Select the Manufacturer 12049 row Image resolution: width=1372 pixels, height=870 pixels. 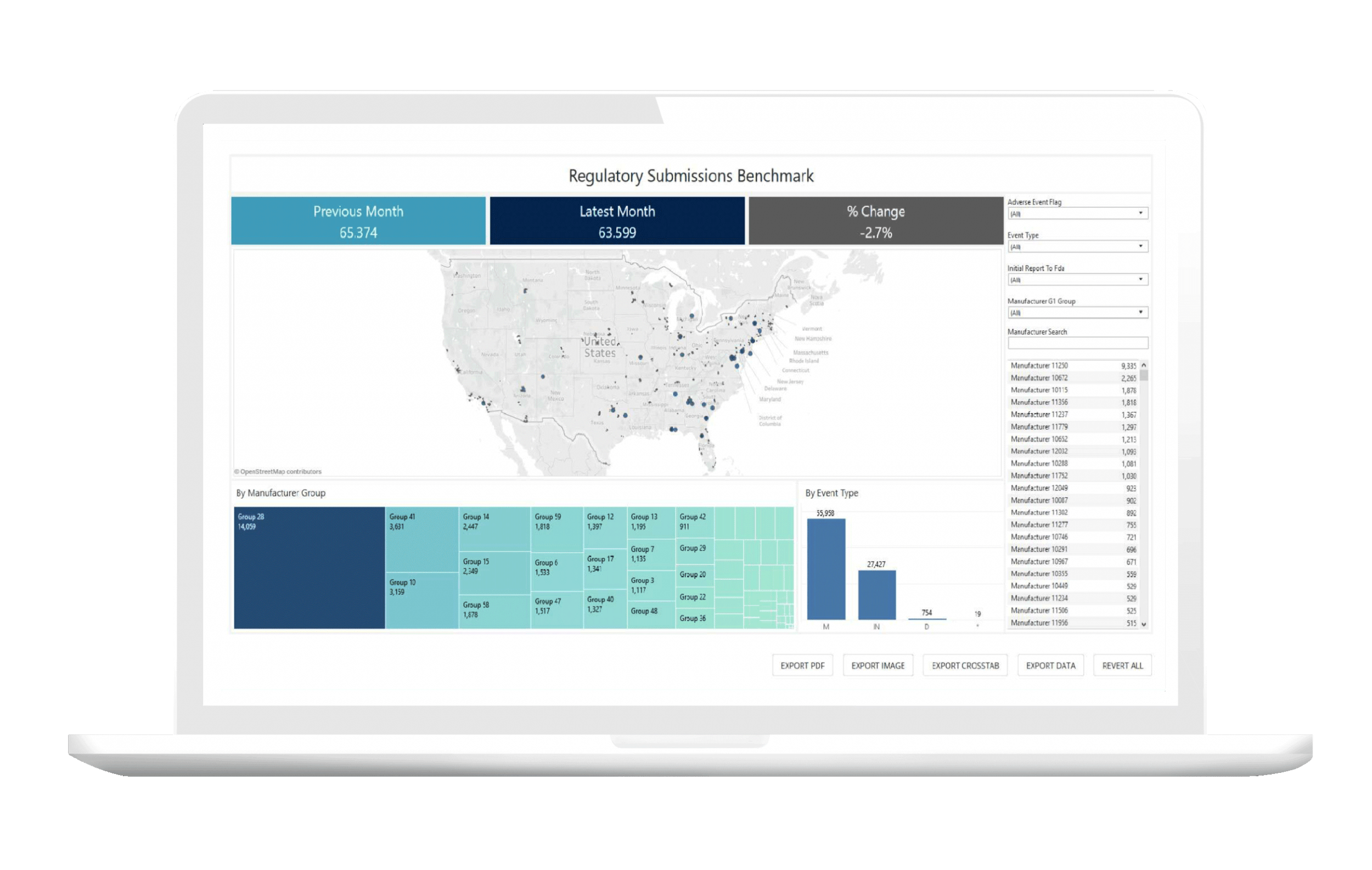tap(1073, 489)
